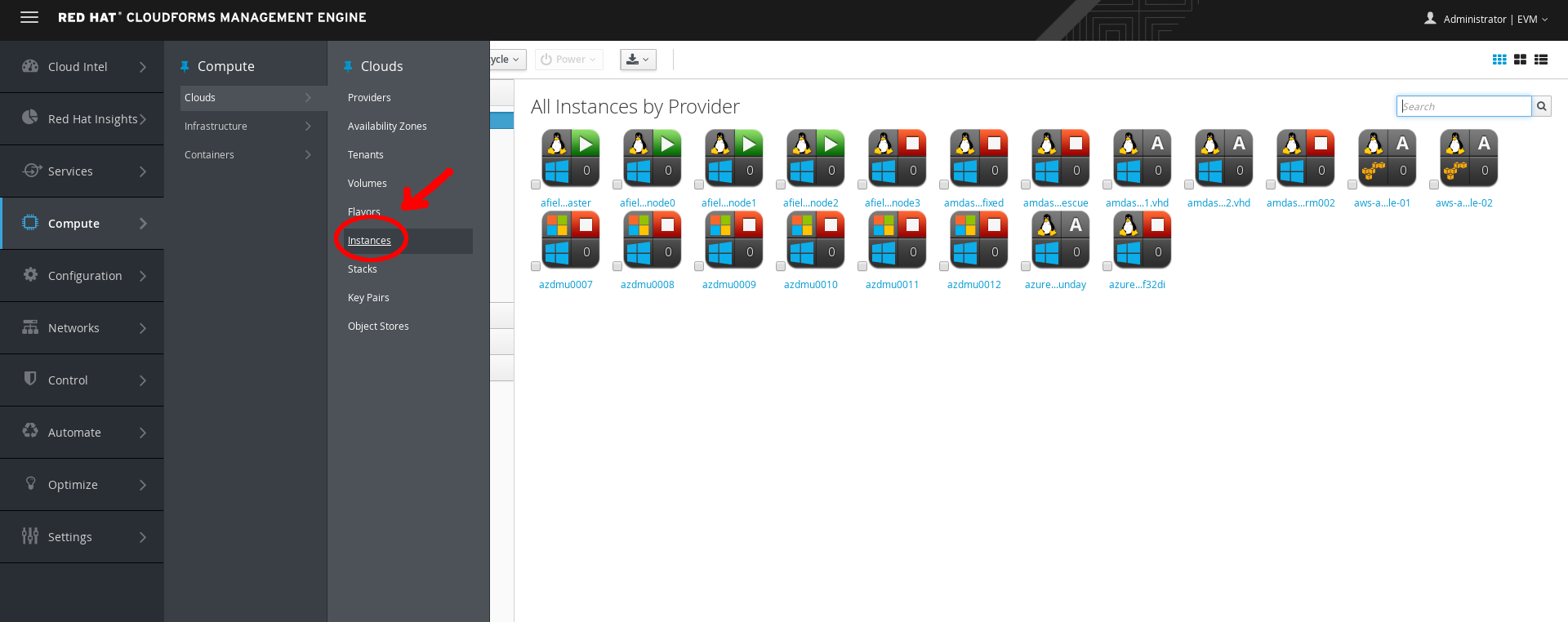Open Tenants menu item
1568x622 pixels.
(365, 154)
